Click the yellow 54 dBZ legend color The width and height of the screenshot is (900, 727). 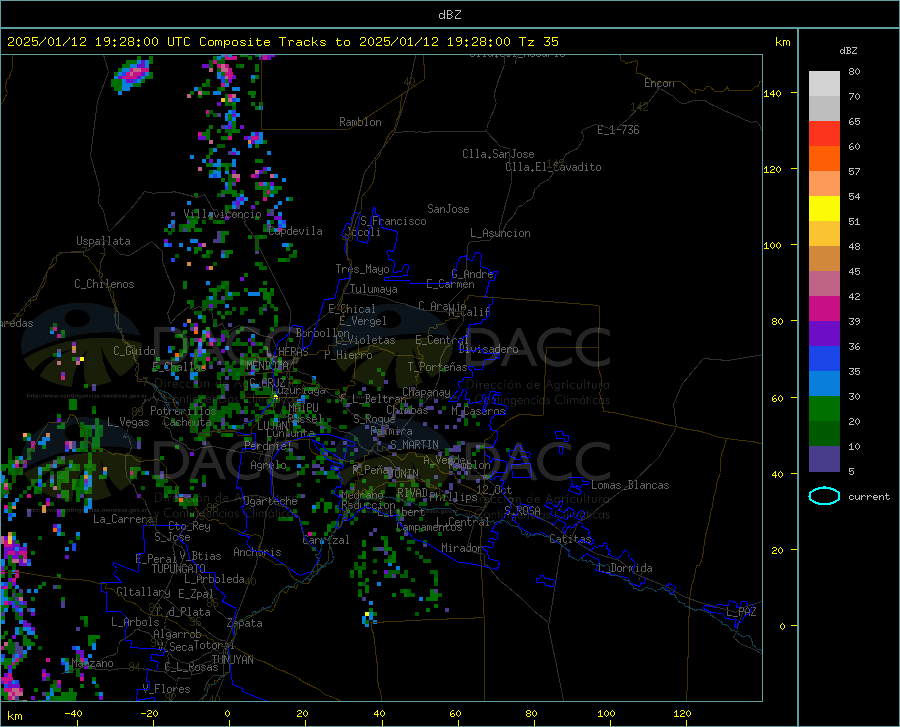824,208
